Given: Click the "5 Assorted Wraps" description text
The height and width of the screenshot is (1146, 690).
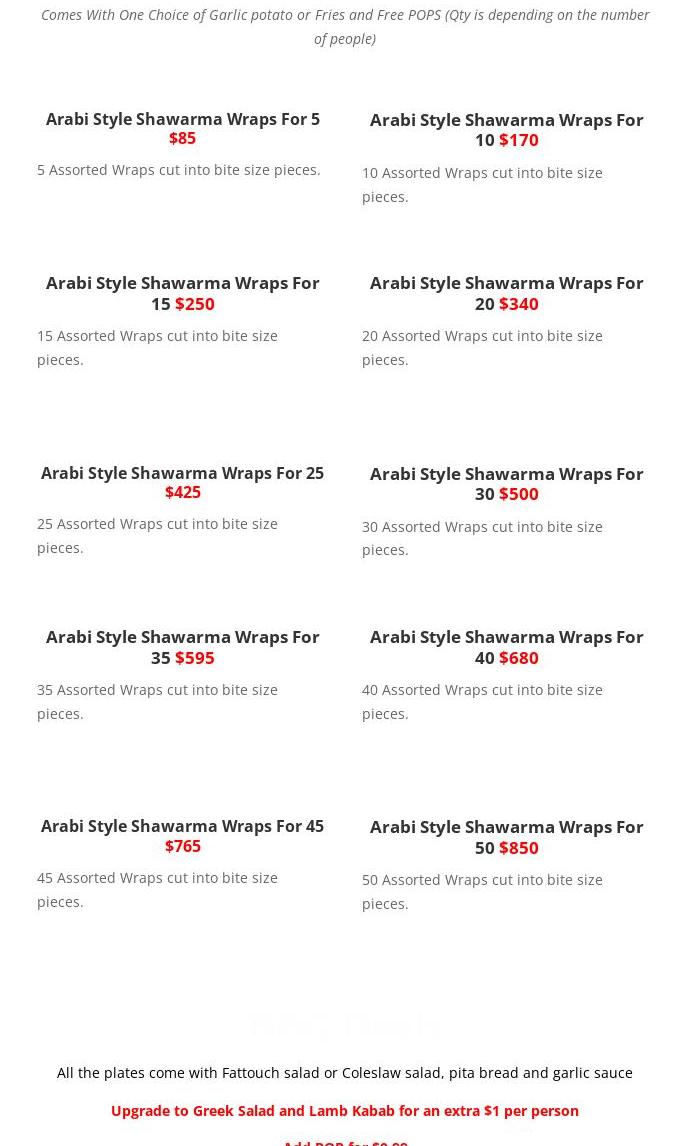Looking at the screenshot, I should pyautogui.click(x=179, y=170).
